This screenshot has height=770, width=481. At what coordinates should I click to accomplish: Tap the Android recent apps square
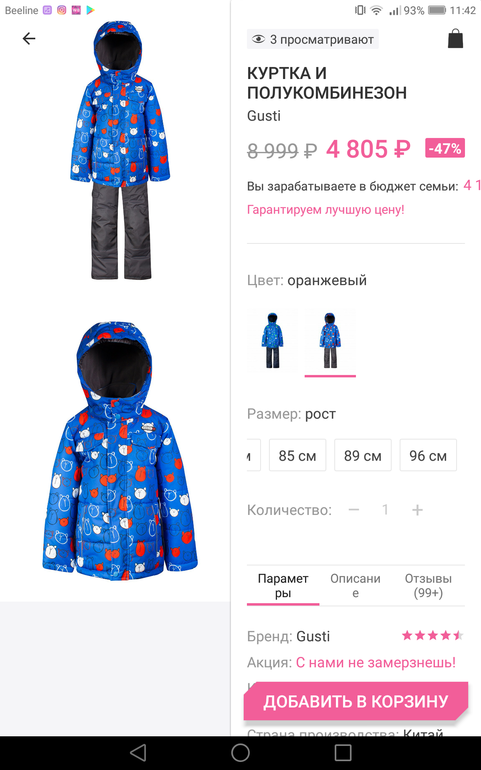pyautogui.click(x=342, y=752)
